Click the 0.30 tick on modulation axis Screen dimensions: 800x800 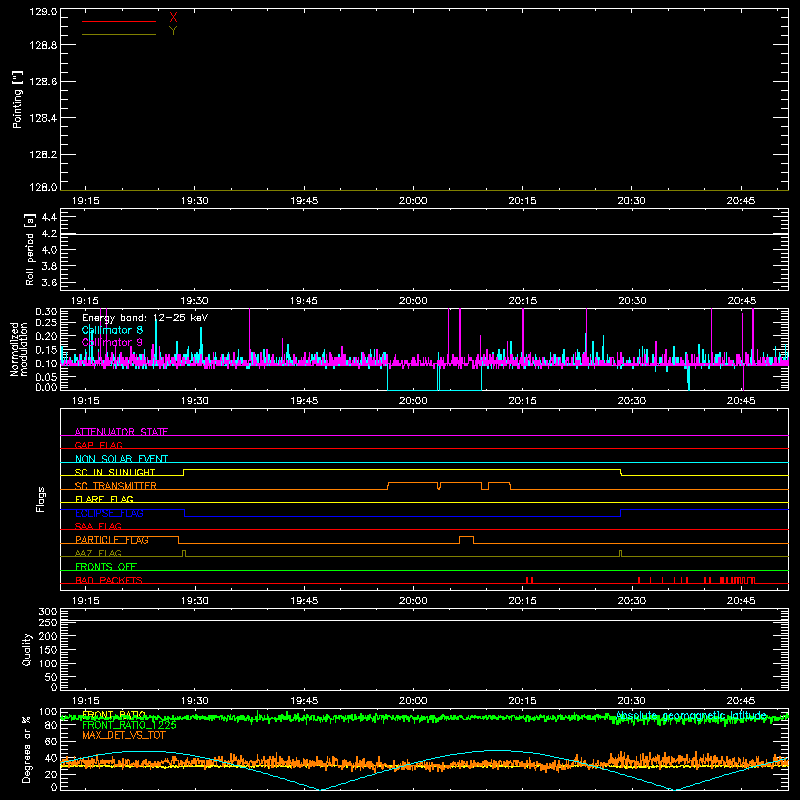click(x=46, y=312)
